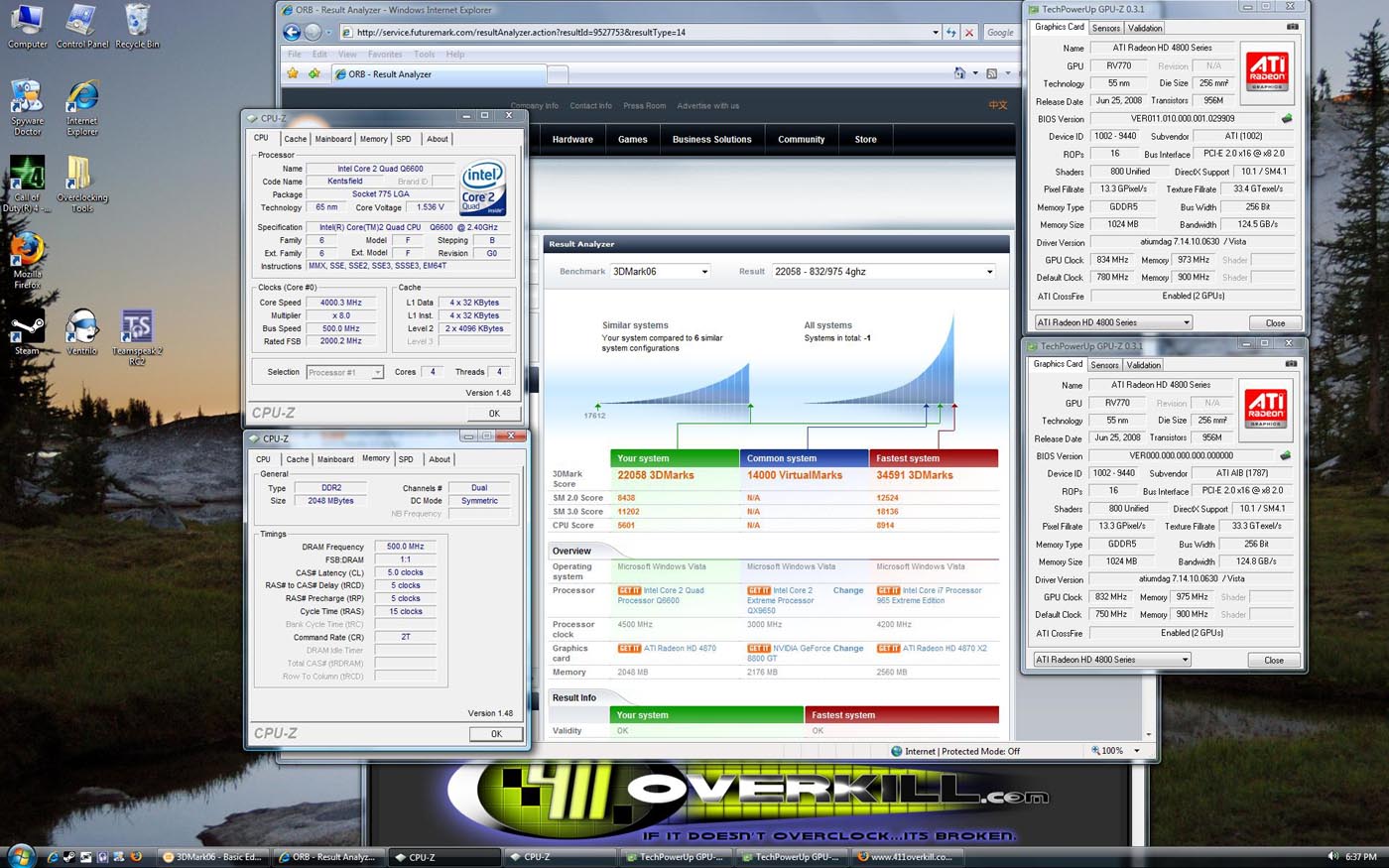
Task: Click the Hardware site navigation item
Action: (572, 140)
